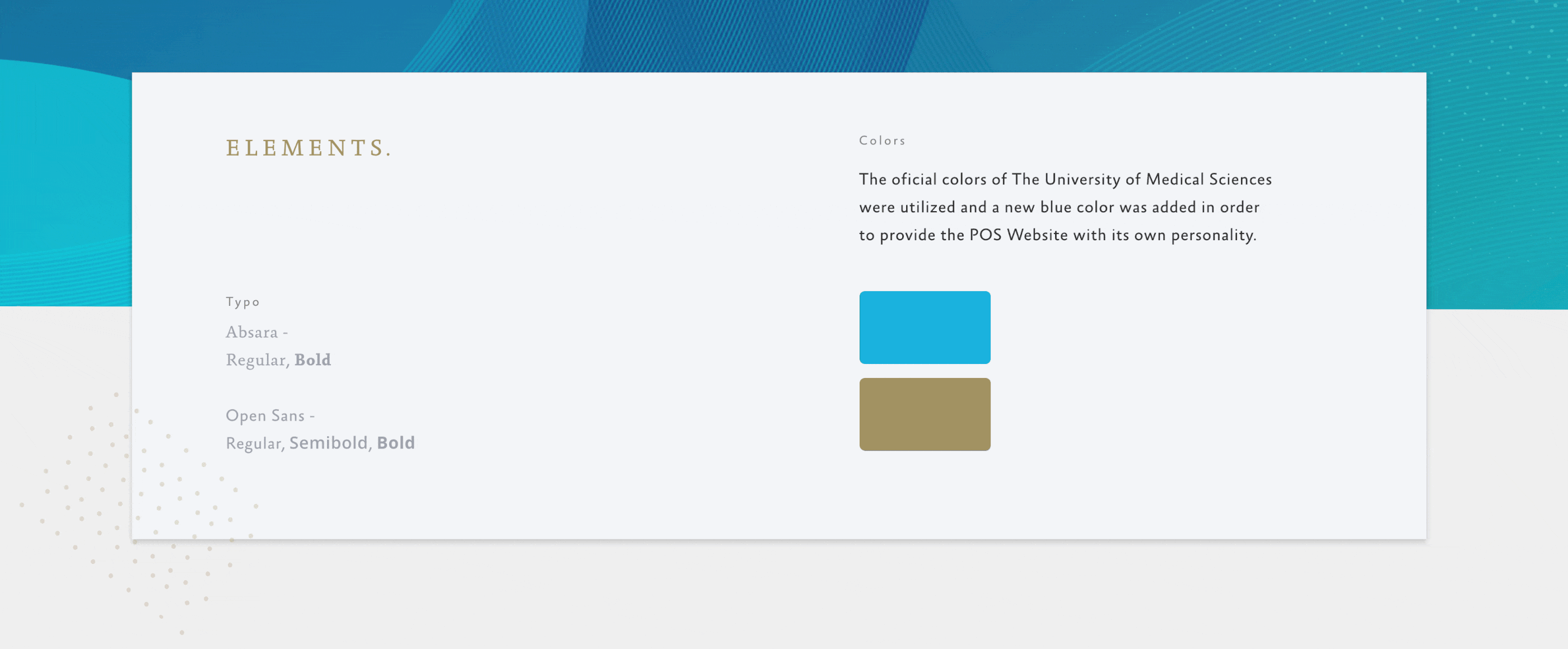The image size is (1568, 649).
Task: Click the 'new blue color' phrase
Action: point(1058,208)
